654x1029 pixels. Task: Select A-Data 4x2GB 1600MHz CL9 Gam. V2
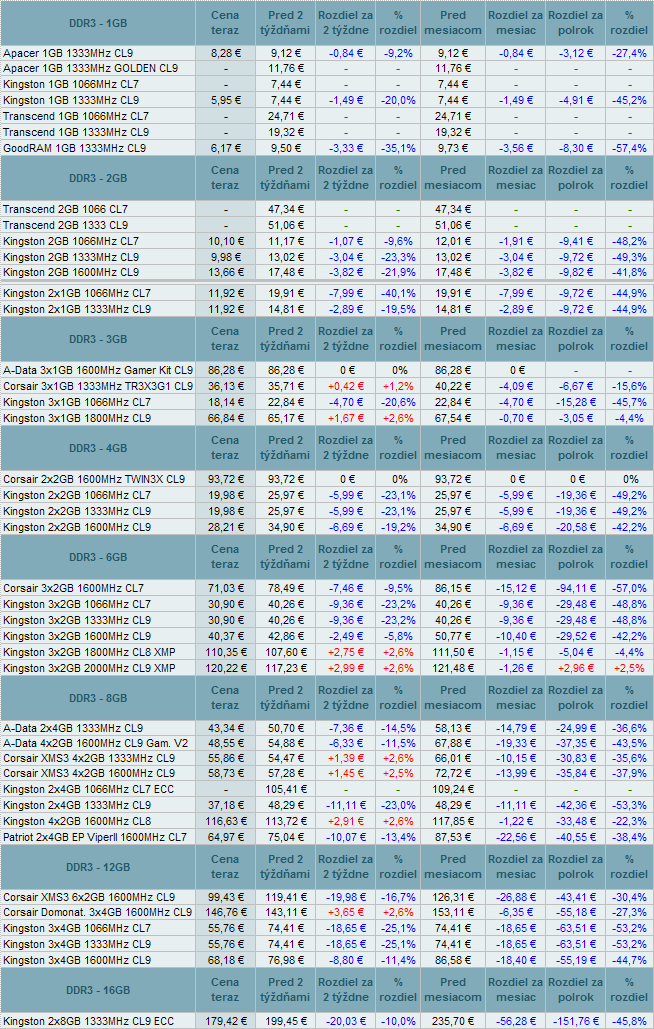(x=96, y=744)
